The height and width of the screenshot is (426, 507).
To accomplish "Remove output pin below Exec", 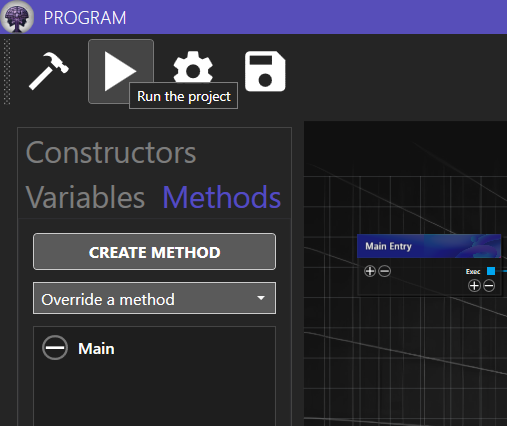I will pos(489,286).
